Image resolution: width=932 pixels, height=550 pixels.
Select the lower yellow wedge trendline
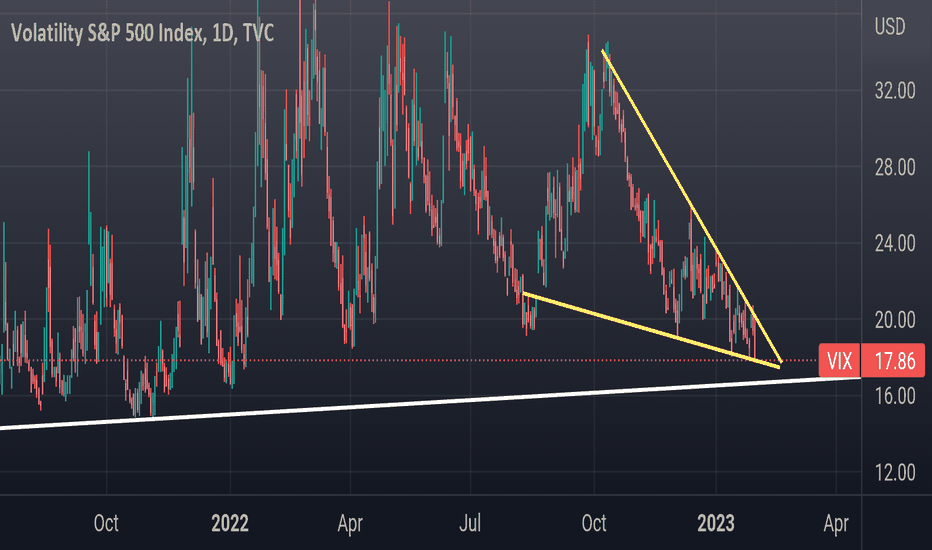(x=651, y=330)
